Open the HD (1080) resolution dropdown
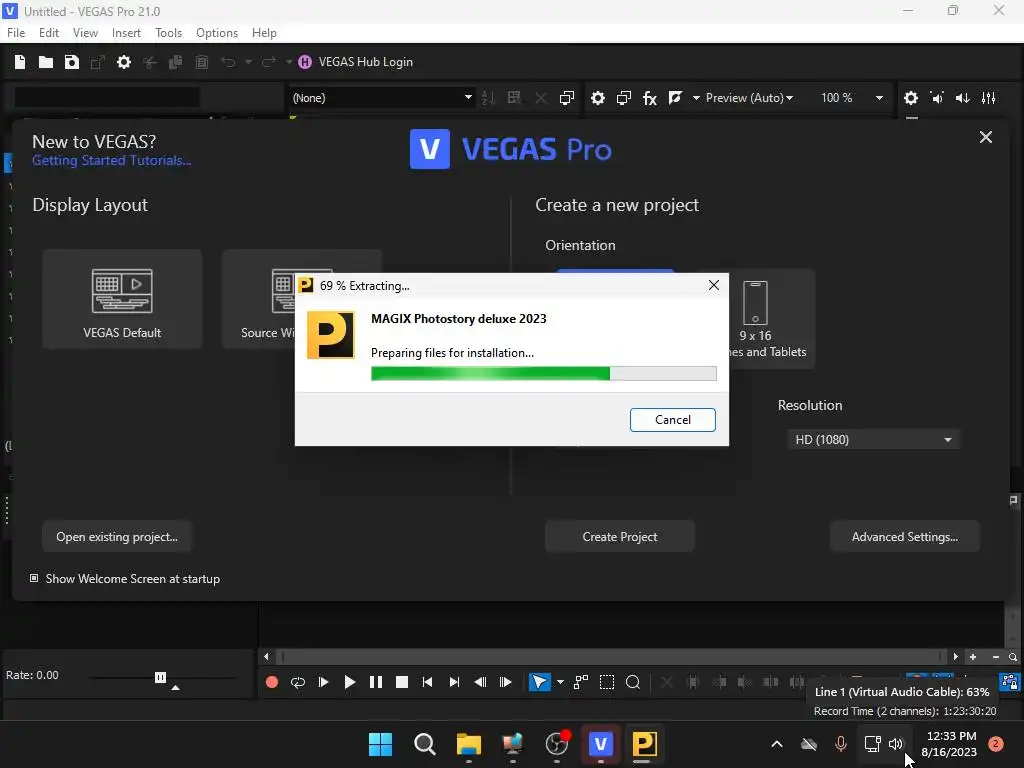This screenshot has height=768, width=1024. point(873,440)
